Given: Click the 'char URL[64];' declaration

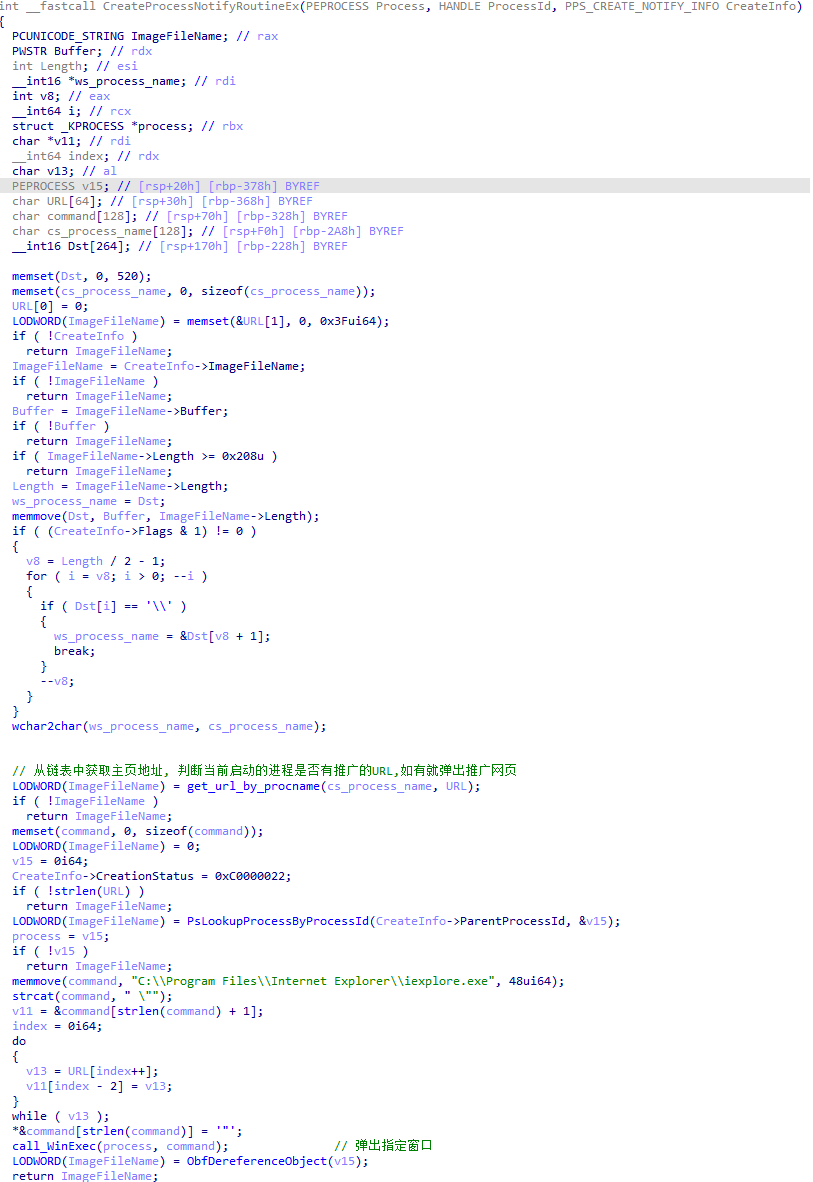Looking at the screenshot, I should coord(57,201).
